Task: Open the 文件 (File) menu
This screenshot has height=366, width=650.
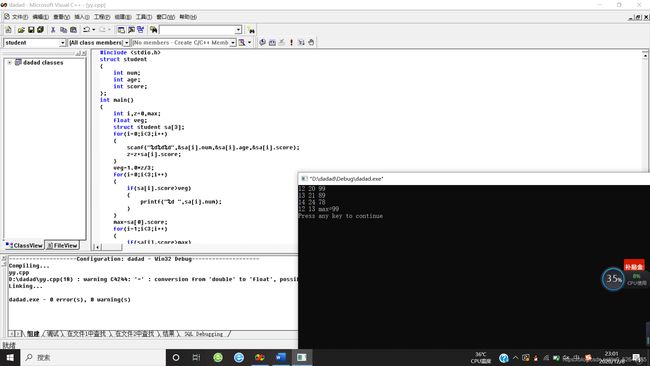Action: [x=19, y=17]
